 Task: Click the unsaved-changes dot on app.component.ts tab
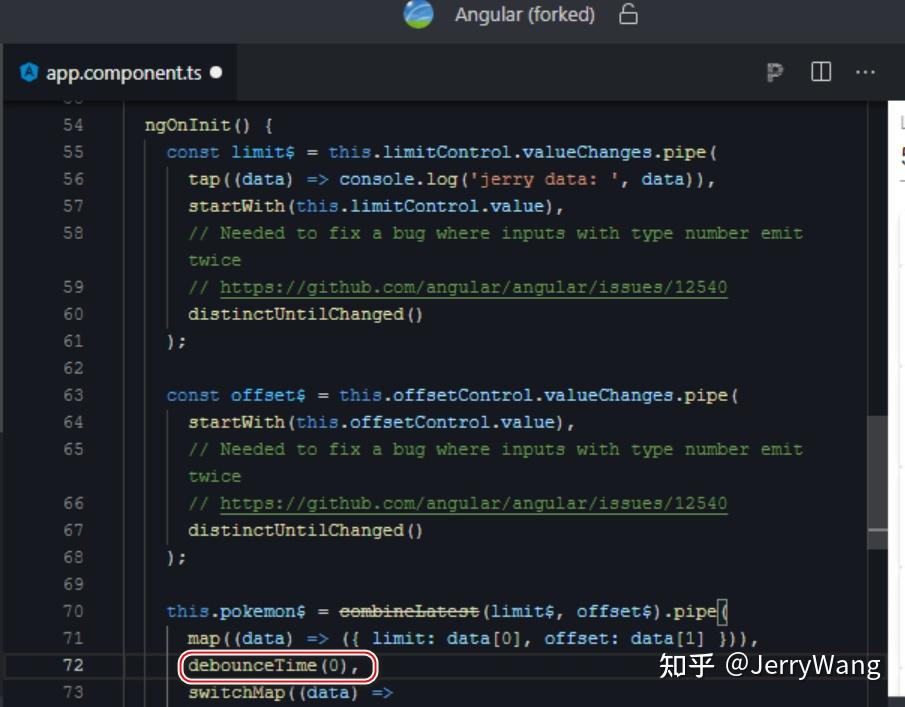tap(216, 72)
